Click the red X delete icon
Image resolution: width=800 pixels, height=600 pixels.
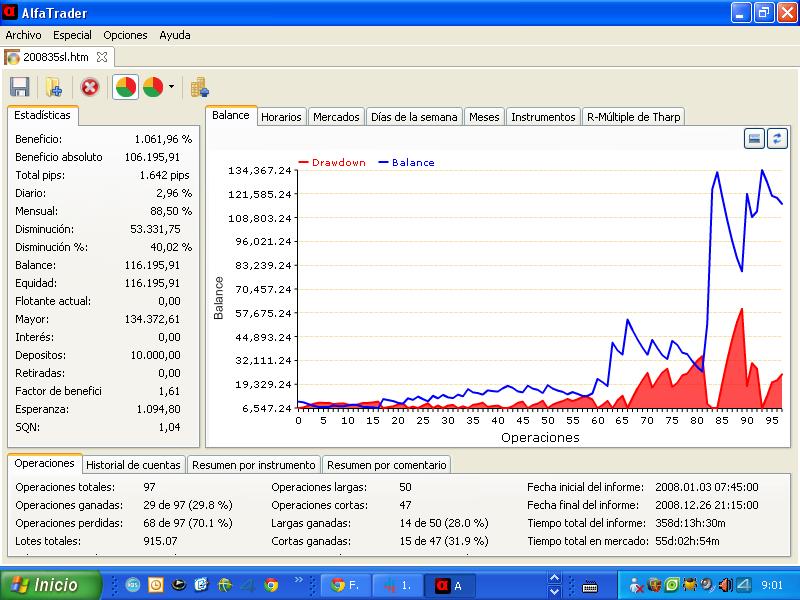[x=90, y=87]
